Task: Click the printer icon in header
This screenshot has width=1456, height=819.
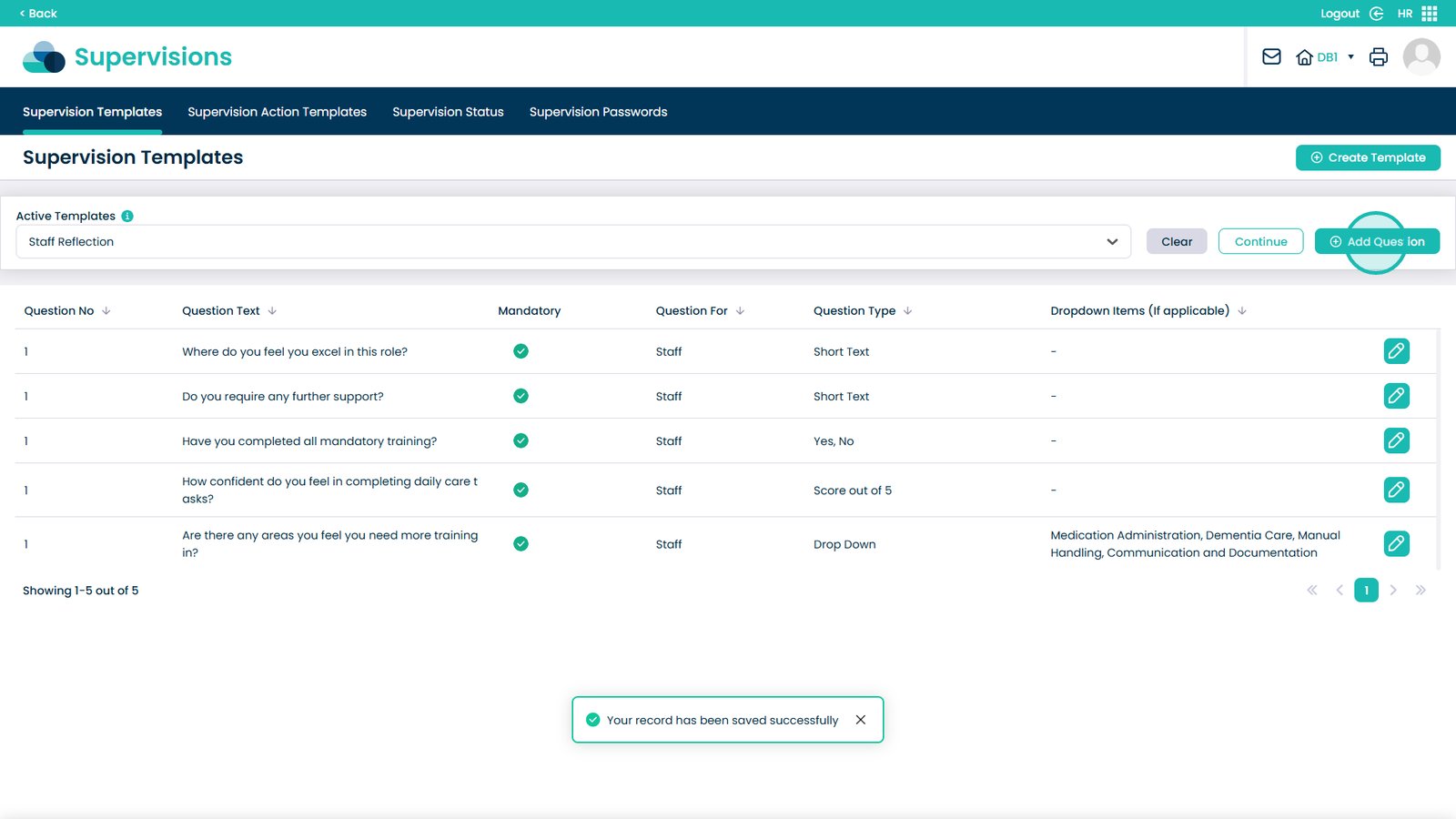Action: coord(1378,57)
